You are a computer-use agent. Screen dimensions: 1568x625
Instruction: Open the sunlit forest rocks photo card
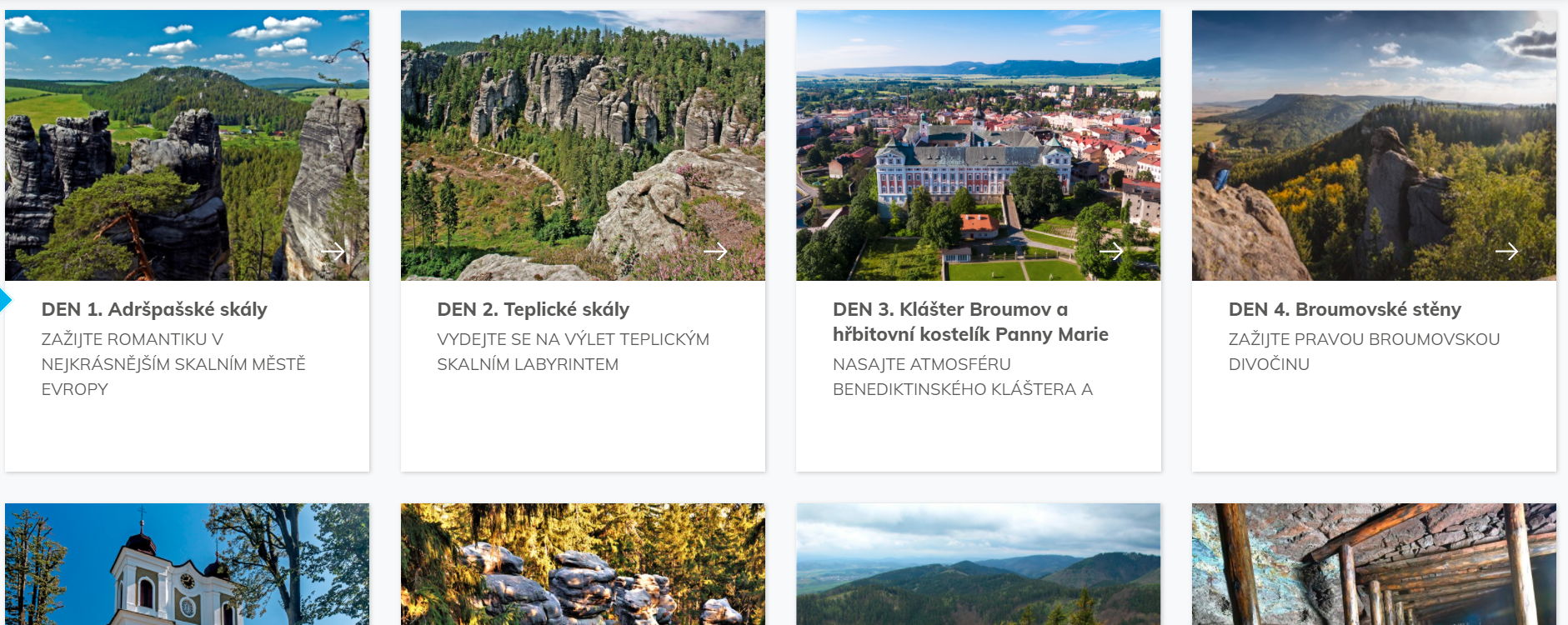583,564
